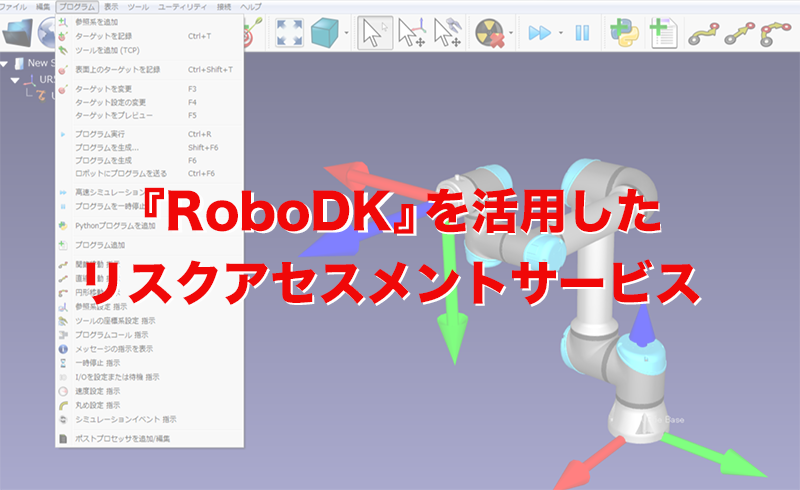800x490 pixels.
Task: Open the 編集 menu
Action: click(x=43, y=7)
